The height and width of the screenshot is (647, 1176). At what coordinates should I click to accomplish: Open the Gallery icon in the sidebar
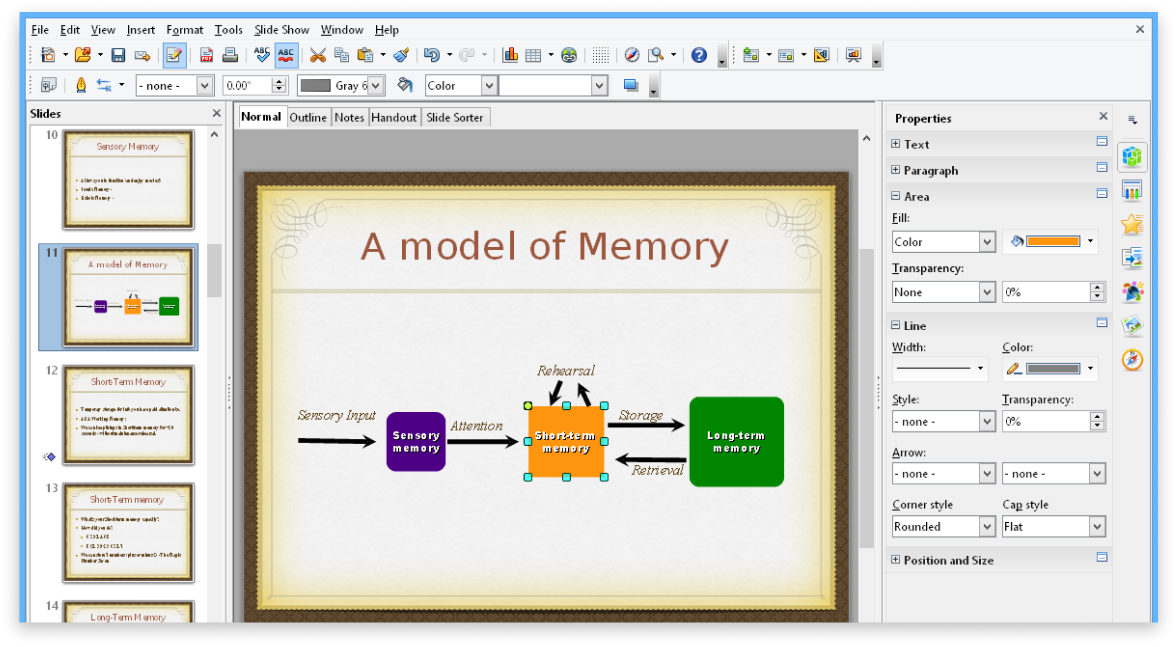click(1132, 326)
